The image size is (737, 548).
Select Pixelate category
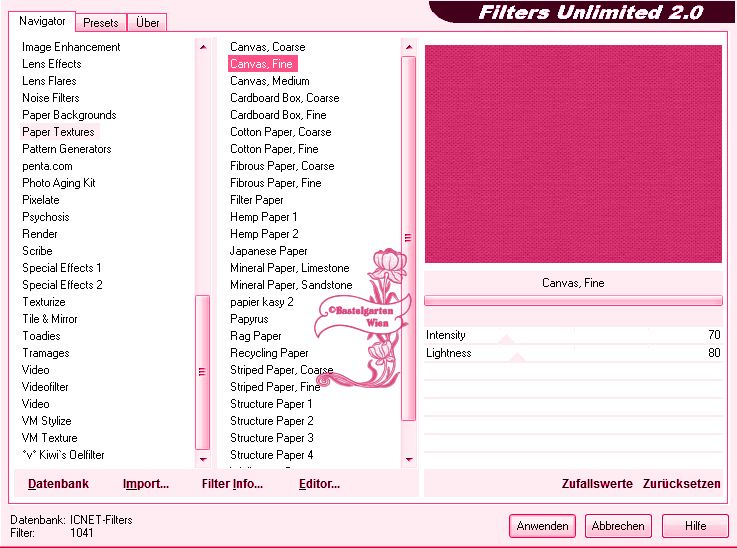(x=41, y=200)
